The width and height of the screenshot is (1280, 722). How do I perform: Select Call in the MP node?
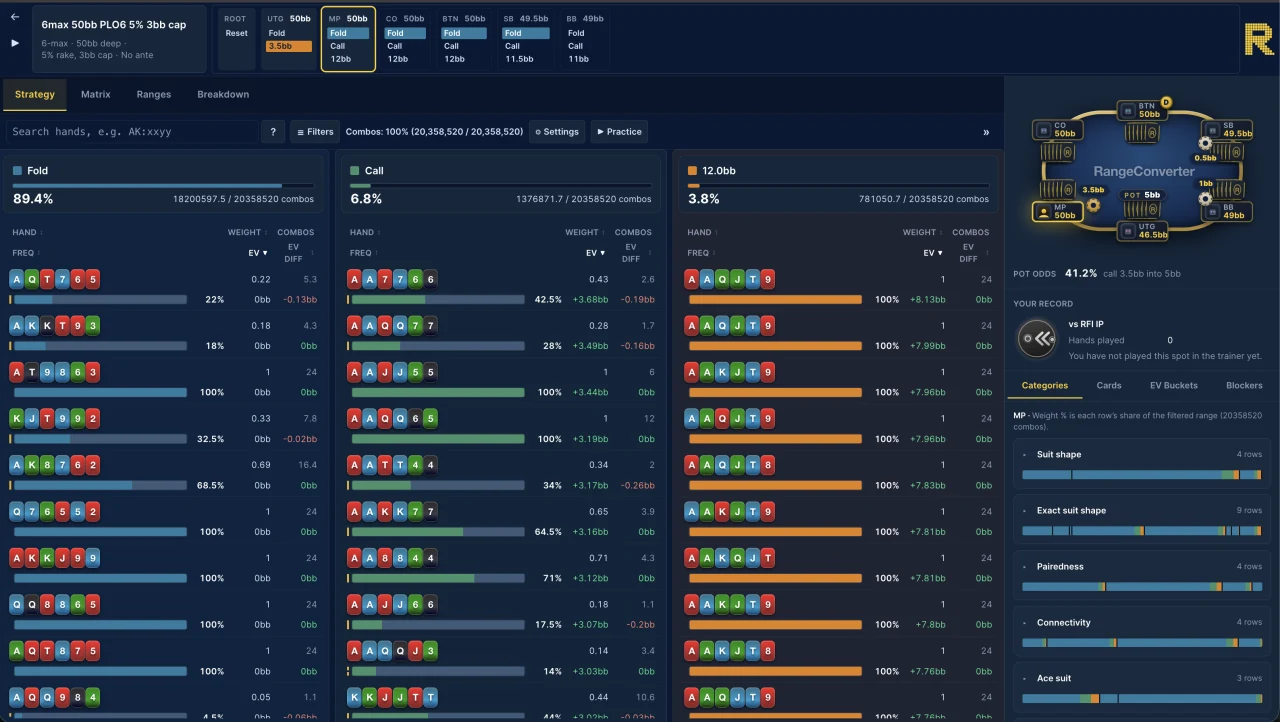coord(348,46)
